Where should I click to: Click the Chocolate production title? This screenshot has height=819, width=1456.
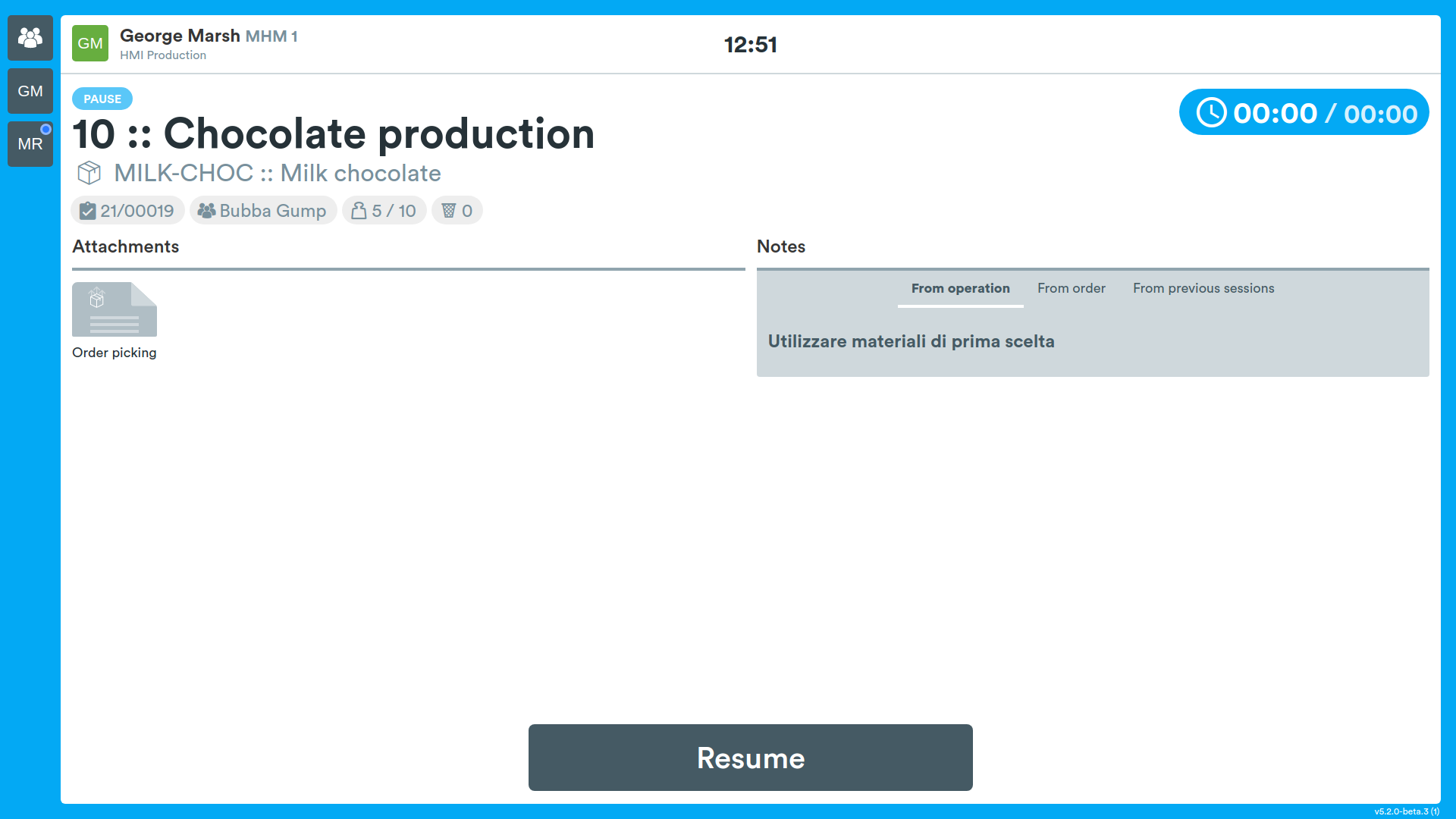(334, 134)
